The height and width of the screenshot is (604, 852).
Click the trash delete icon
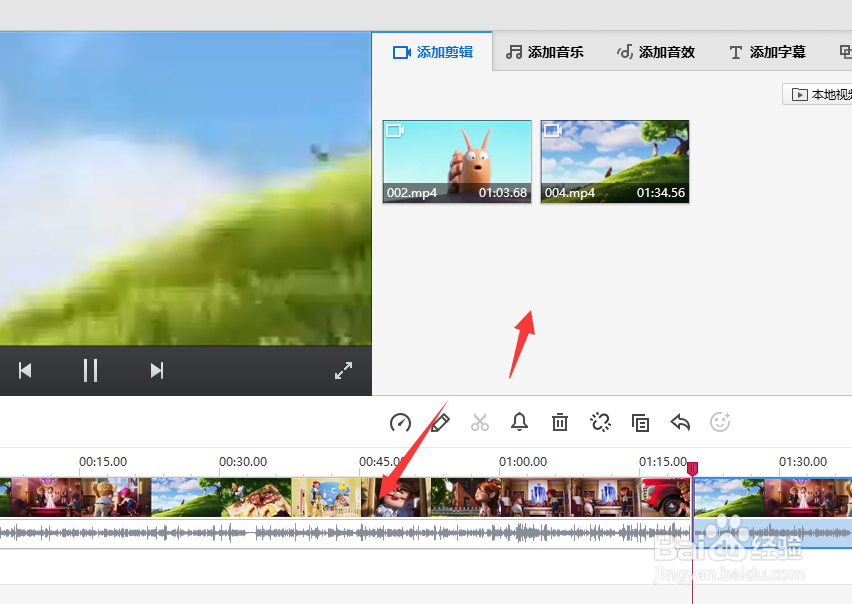[x=560, y=422]
